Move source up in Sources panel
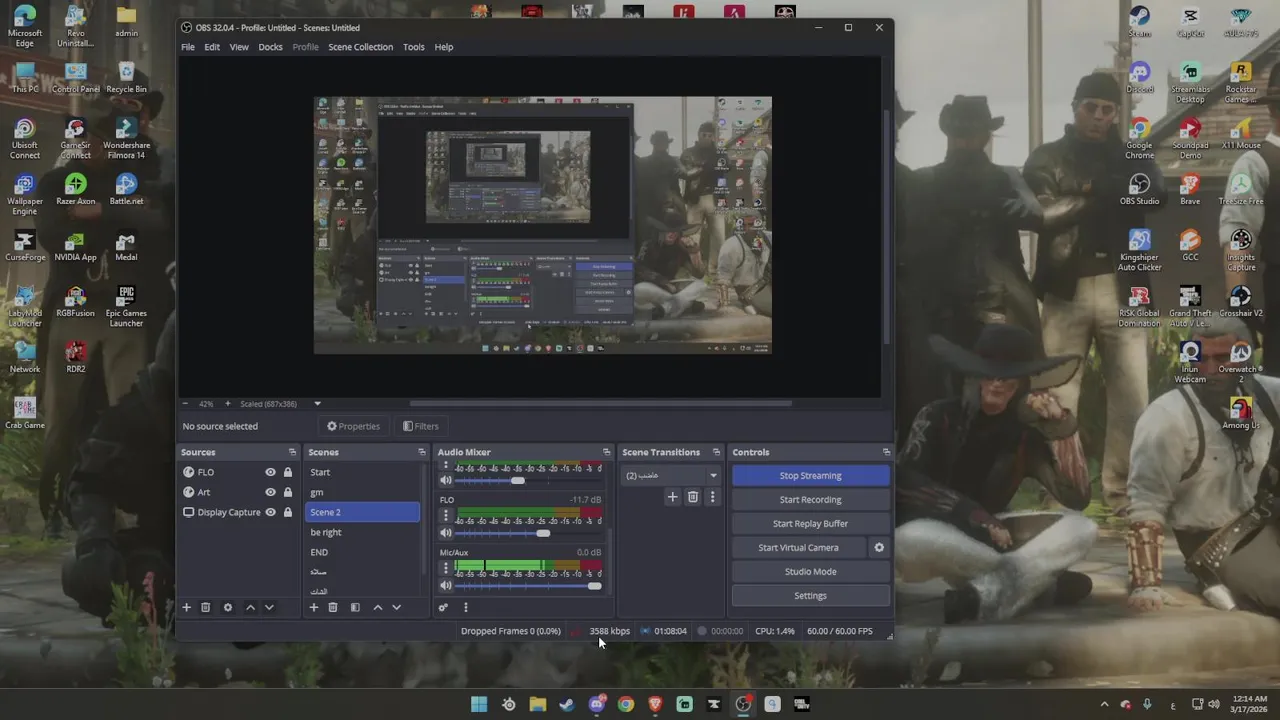 [x=250, y=607]
